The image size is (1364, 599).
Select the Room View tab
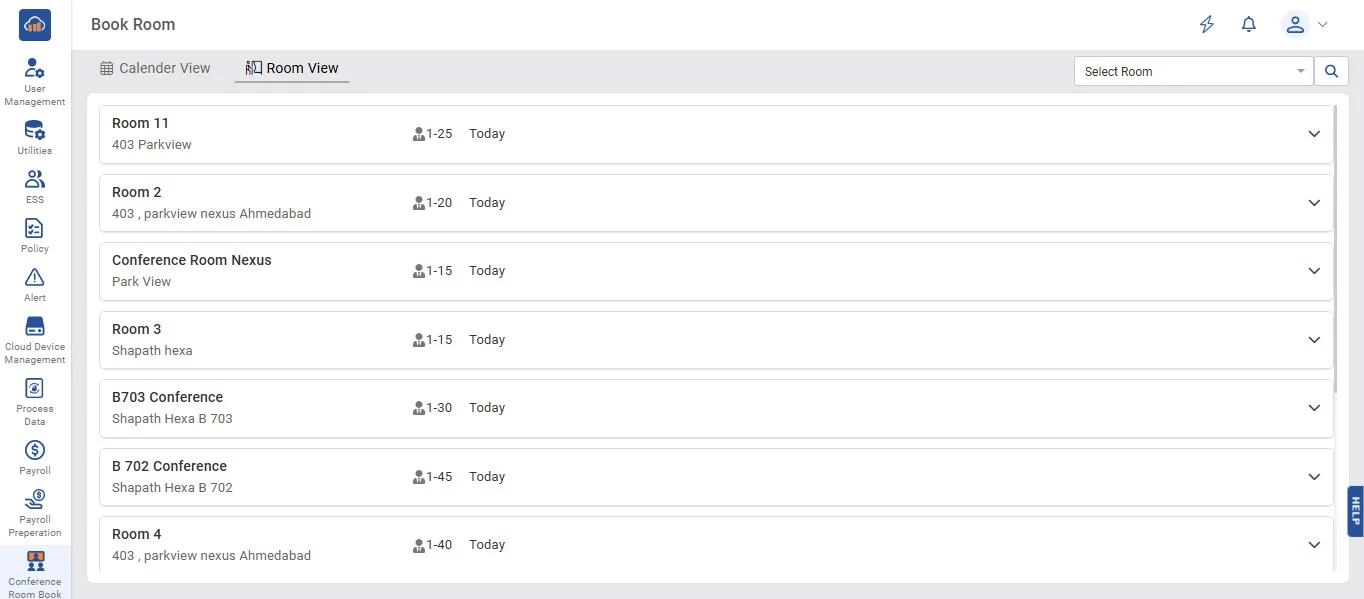pos(292,68)
